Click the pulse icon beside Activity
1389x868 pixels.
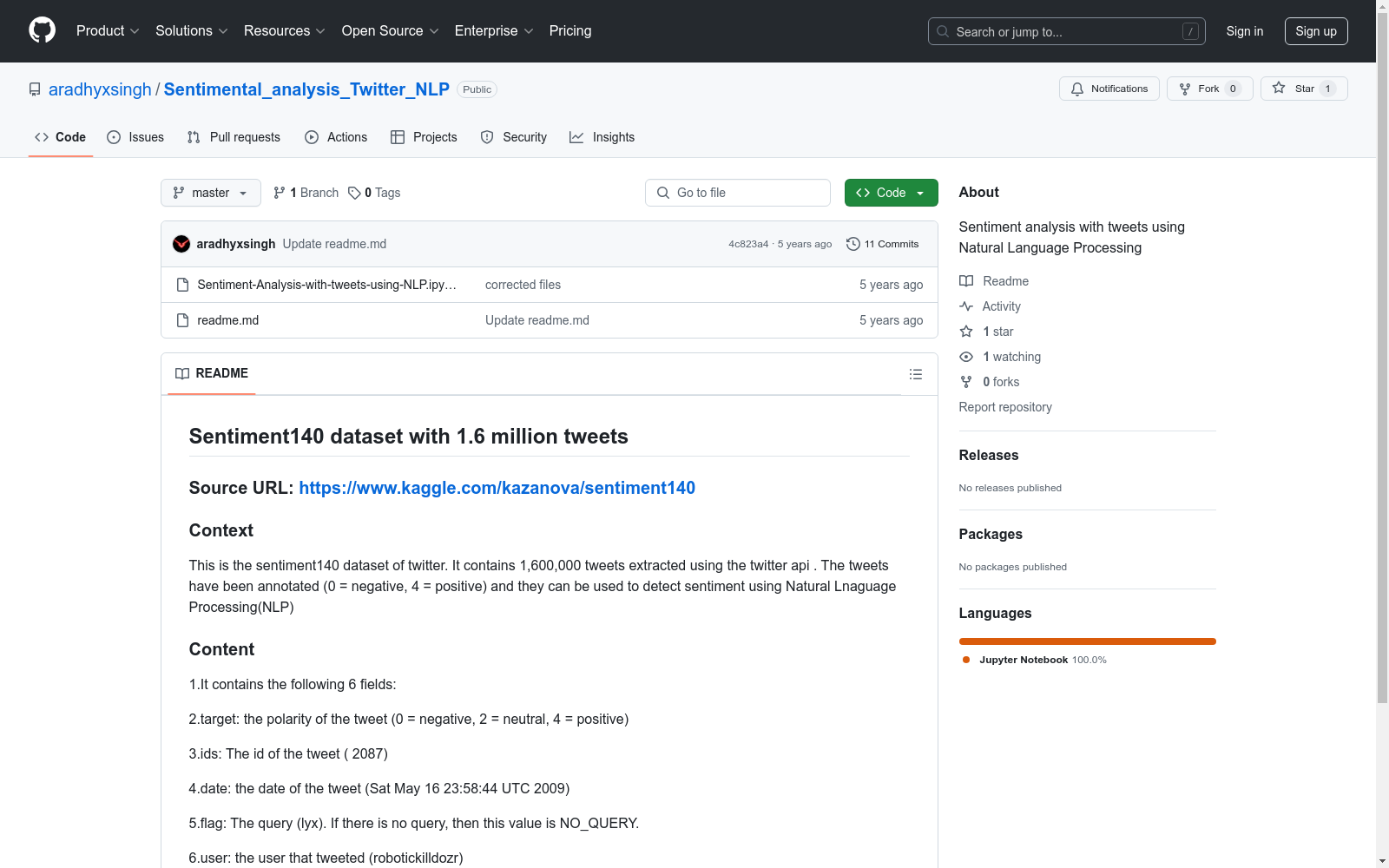pyautogui.click(x=966, y=306)
